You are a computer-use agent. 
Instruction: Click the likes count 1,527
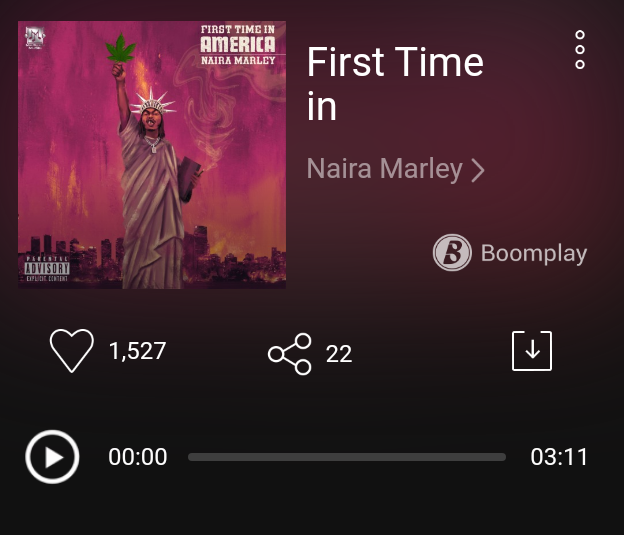pyautogui.click(x=138, y=351)
